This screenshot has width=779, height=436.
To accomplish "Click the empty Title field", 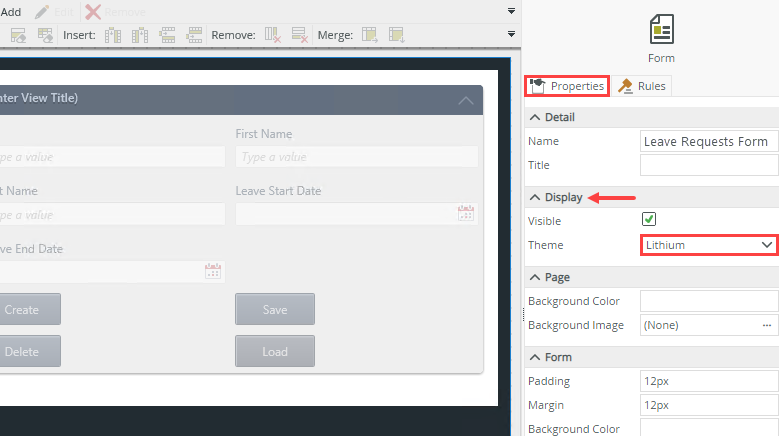I will click(709, 165).
